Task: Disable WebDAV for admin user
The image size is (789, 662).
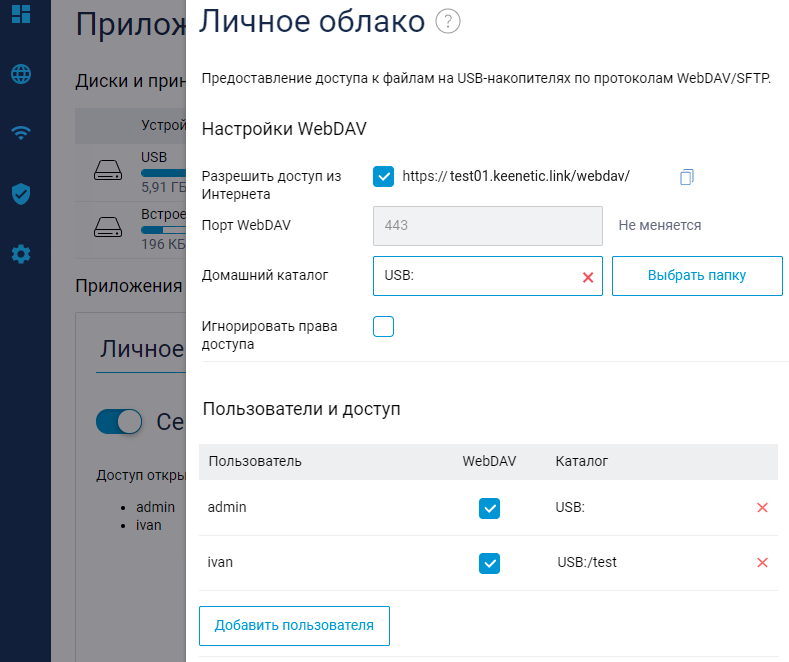Action: click(x=489, y=509)
